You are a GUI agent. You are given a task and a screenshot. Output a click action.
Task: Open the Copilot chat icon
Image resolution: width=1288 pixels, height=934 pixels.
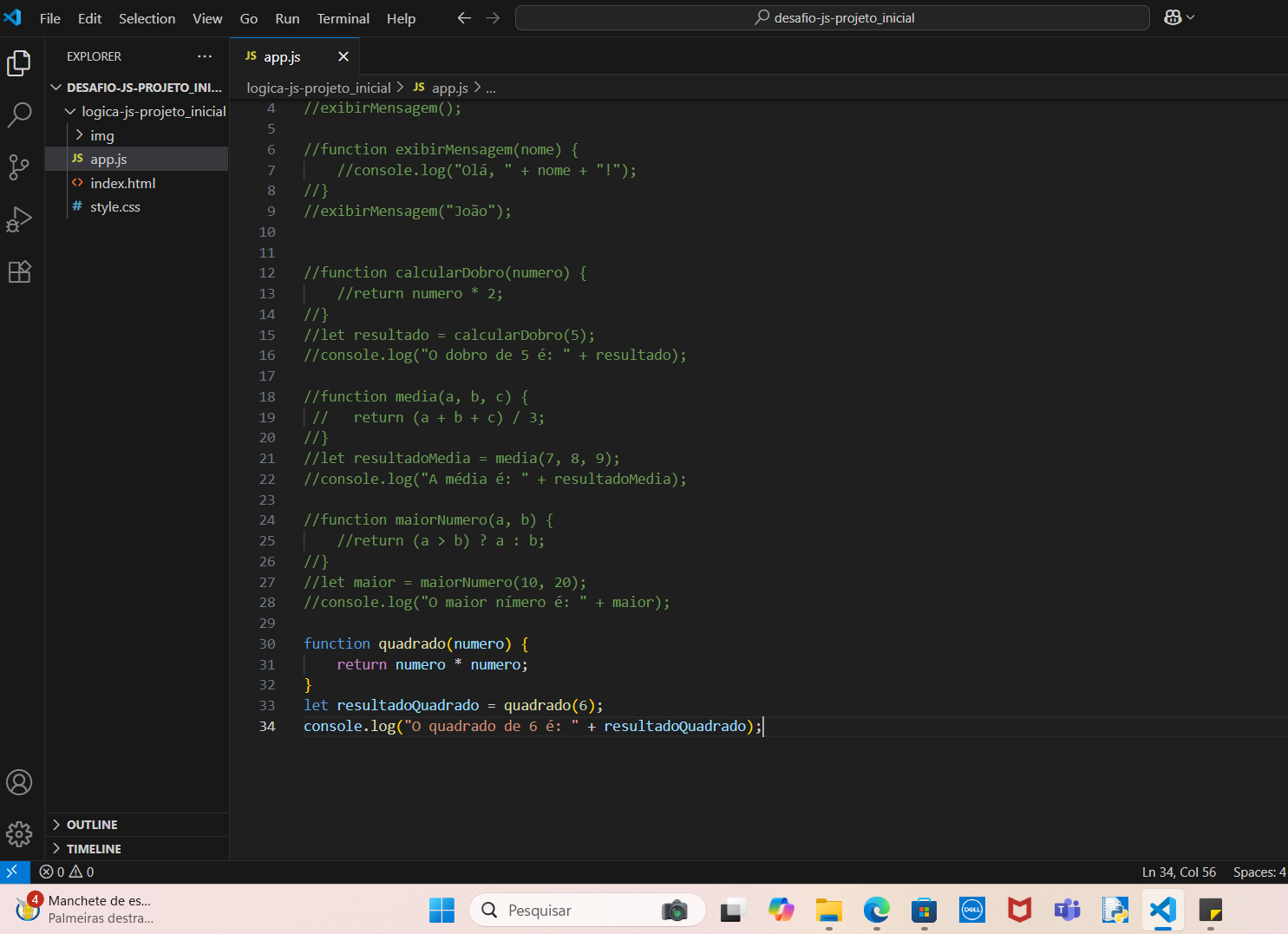coord(1173,17)
